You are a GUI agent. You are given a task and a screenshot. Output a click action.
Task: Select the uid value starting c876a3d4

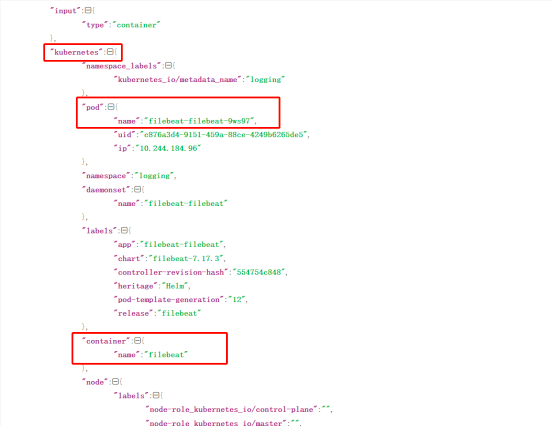224,134
